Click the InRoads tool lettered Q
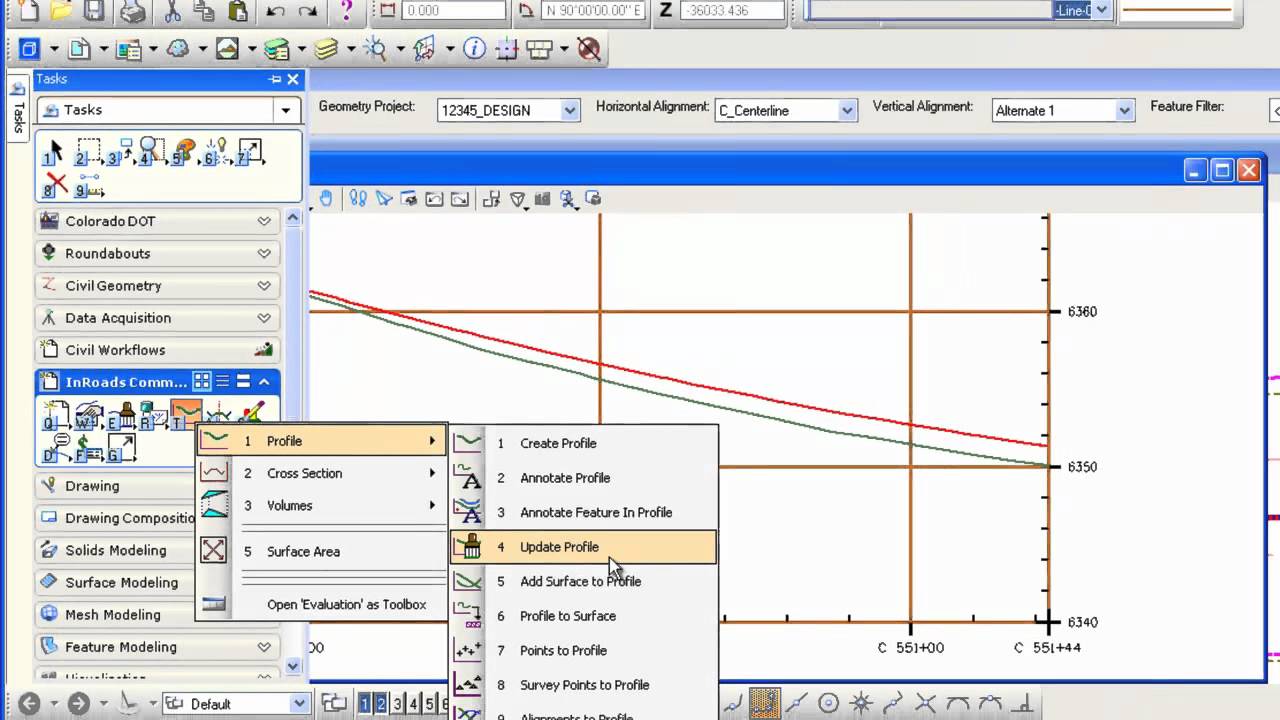This screenshot has width=1280, height=720. (56, 415)
